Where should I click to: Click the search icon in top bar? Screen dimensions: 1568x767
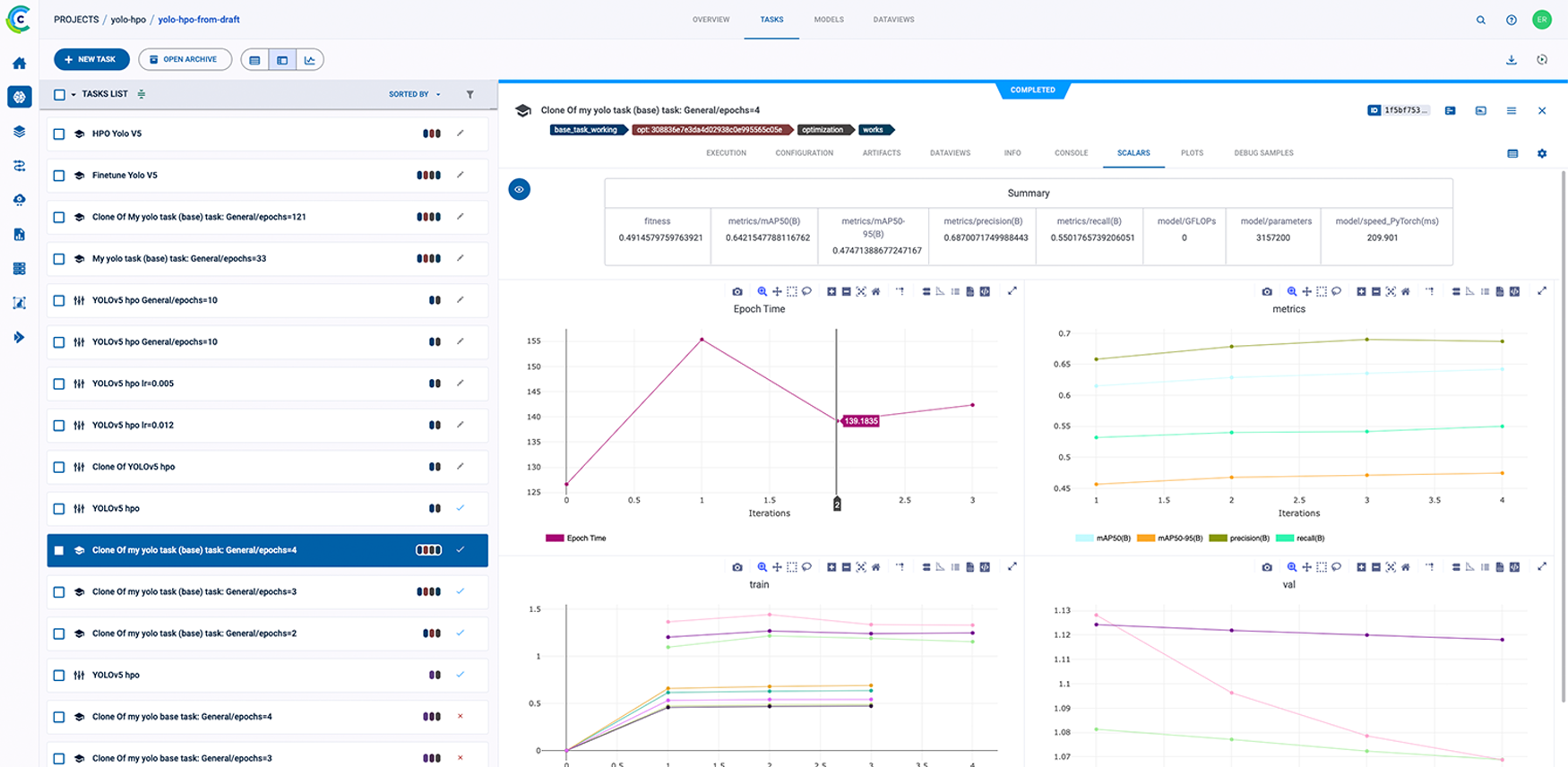(x=1481, y=20)
